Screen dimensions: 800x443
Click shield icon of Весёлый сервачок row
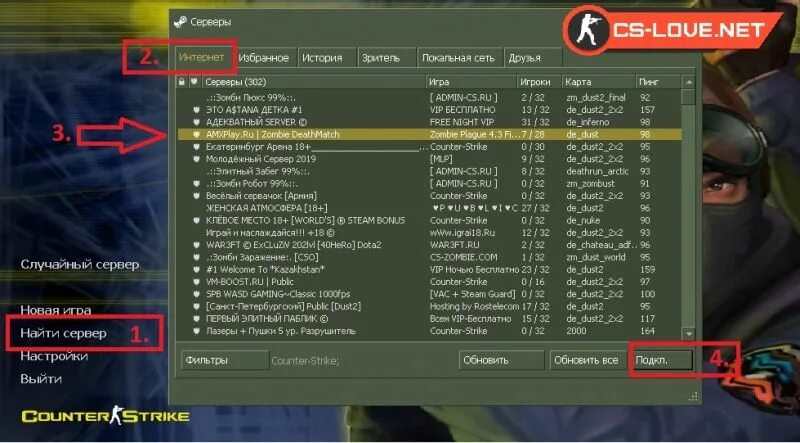click(195, 196)
